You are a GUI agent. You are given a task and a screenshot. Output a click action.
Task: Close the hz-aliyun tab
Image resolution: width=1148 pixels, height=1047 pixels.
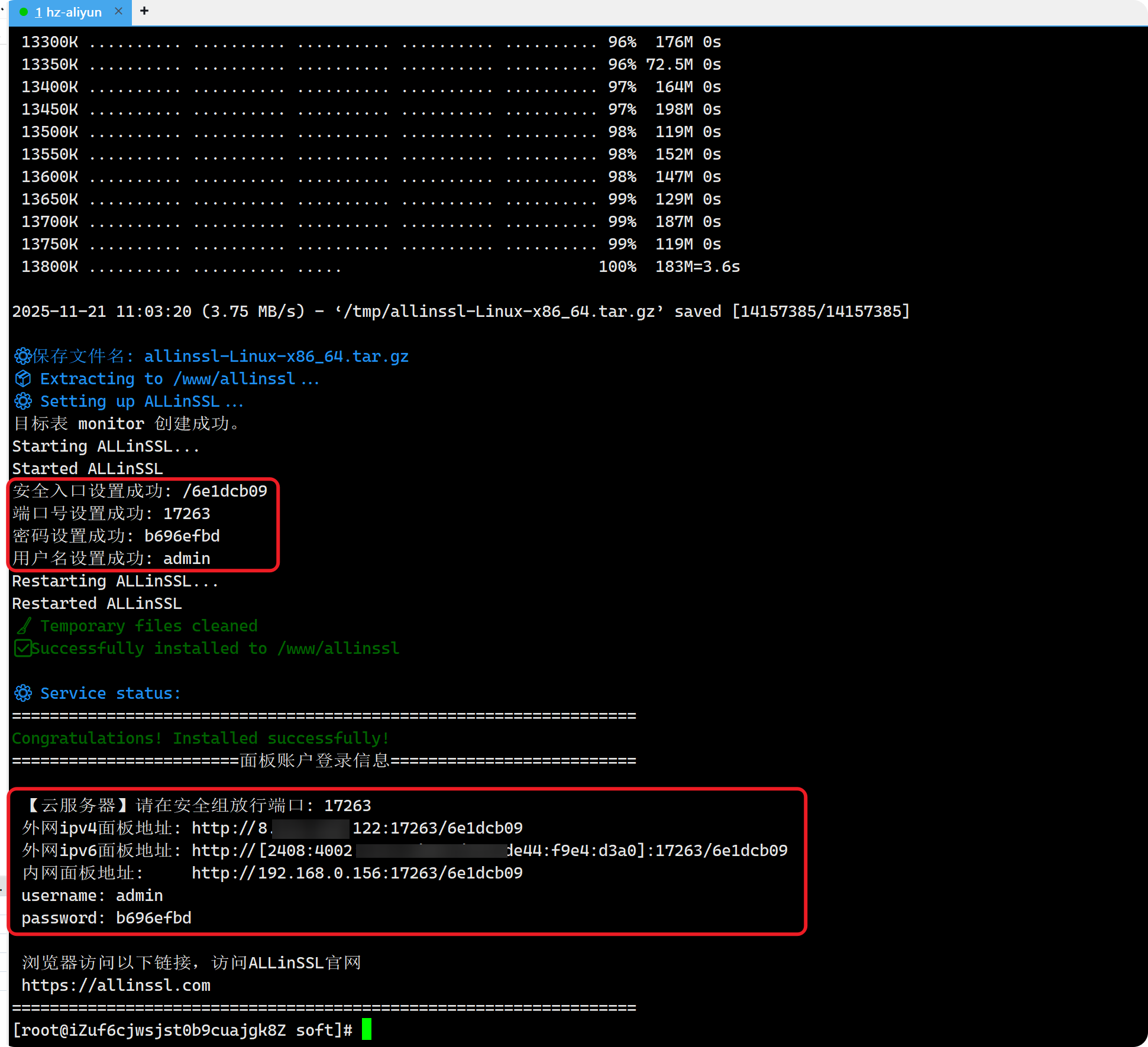tap(118, 11)
